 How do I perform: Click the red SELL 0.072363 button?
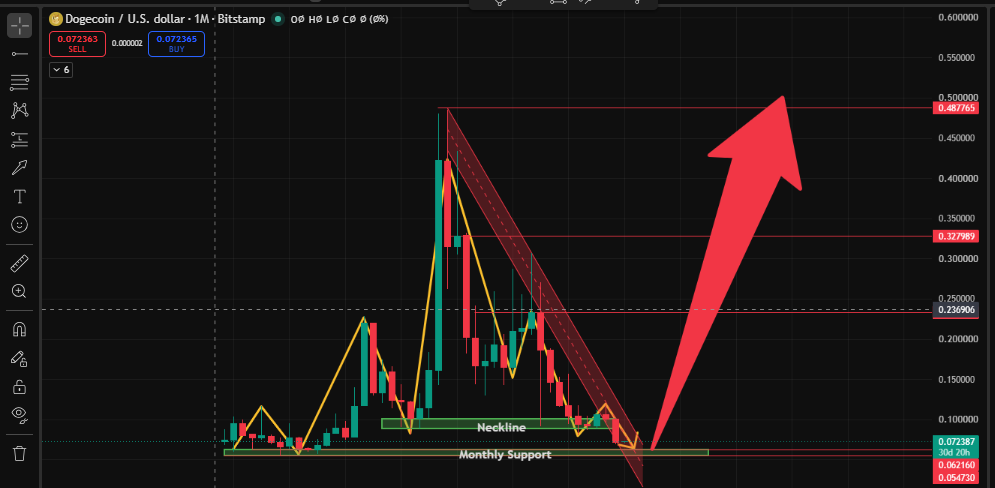point(77,44)
